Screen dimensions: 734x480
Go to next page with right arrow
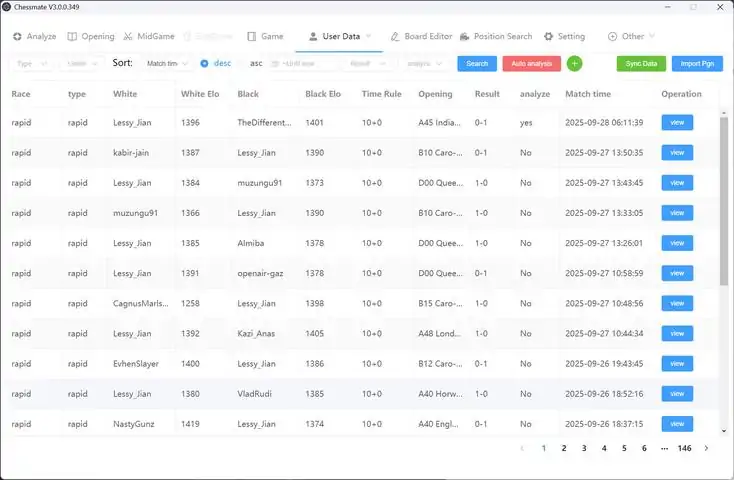(706, 449)
